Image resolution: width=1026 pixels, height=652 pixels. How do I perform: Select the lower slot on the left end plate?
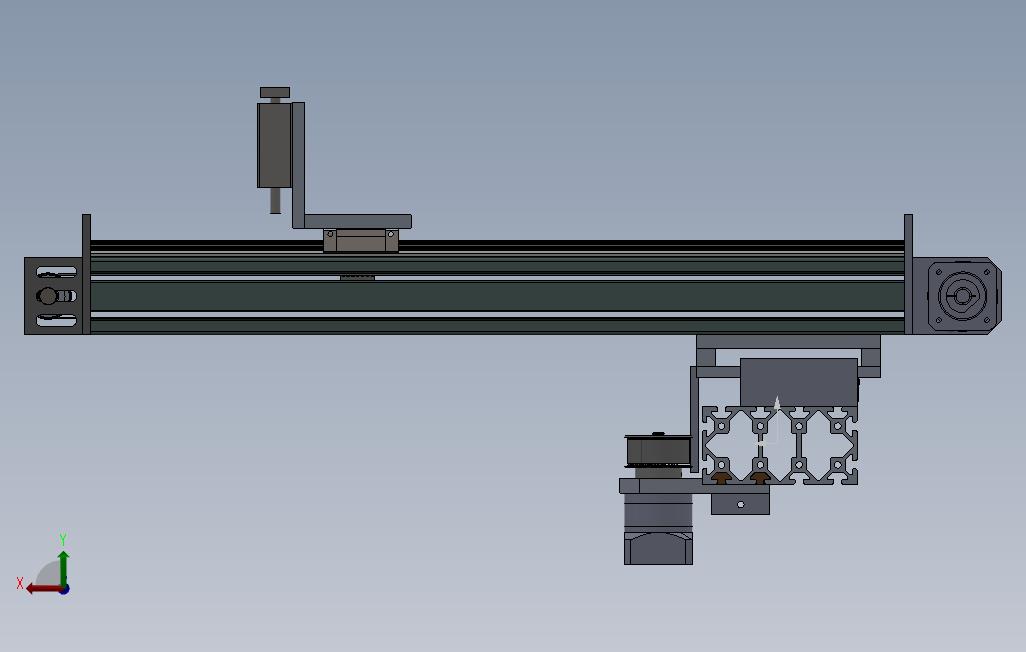pos(56,320)
